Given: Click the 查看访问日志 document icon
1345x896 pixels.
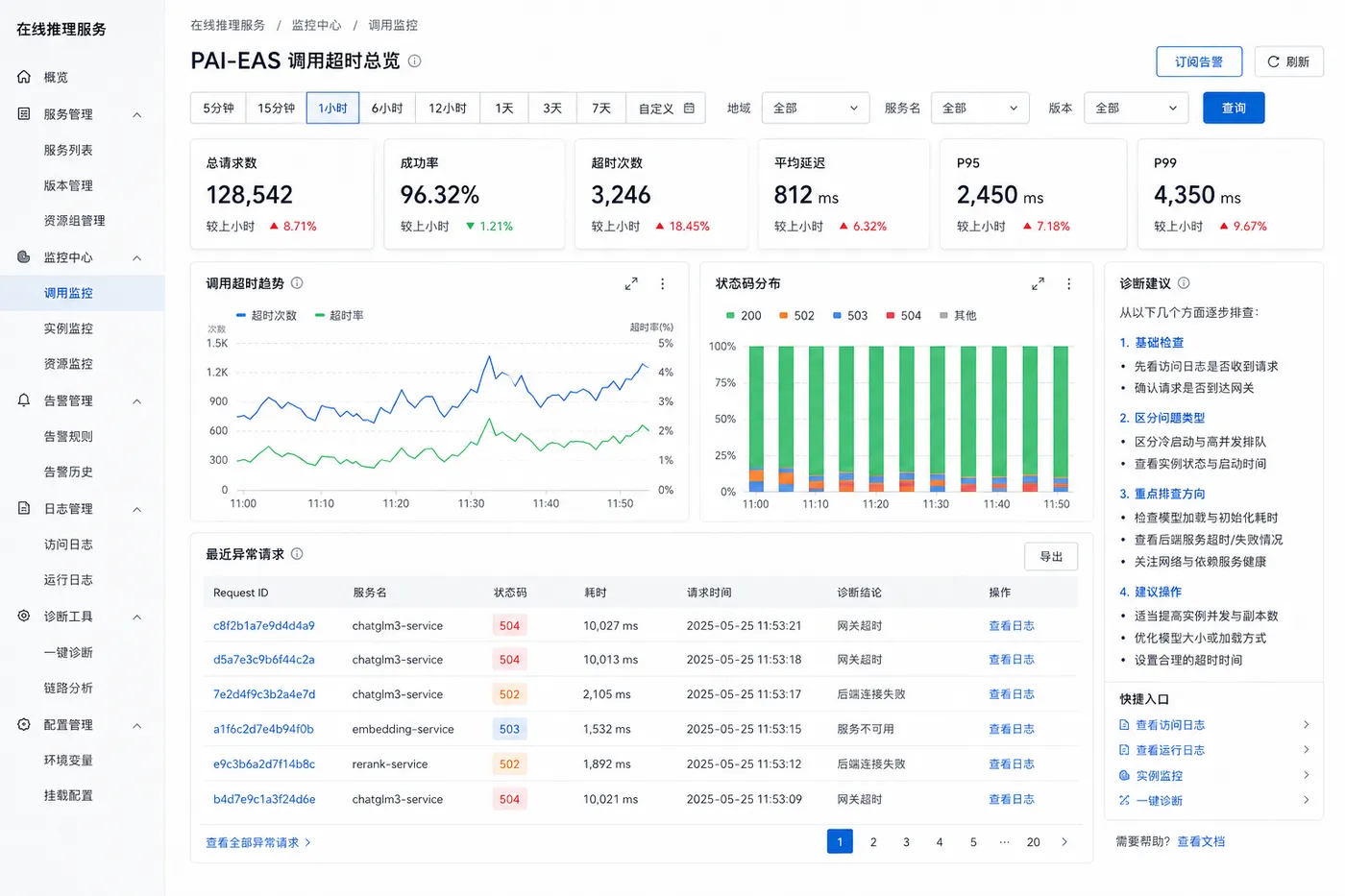Looking at the screenshot, I should click(x=1125, y=725).
